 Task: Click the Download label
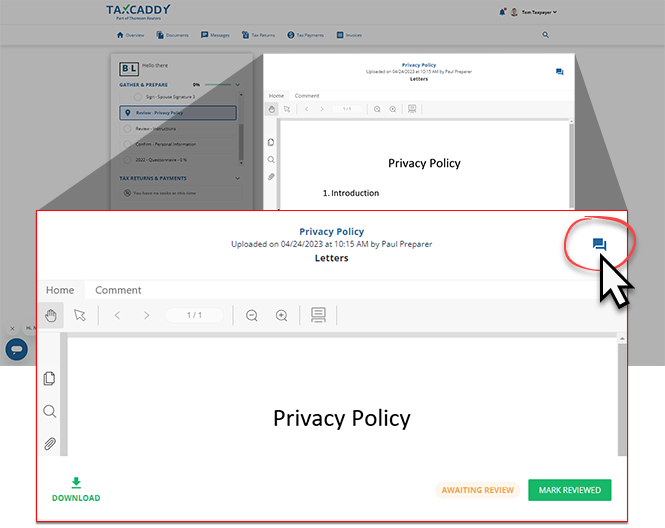click(76, 498)
